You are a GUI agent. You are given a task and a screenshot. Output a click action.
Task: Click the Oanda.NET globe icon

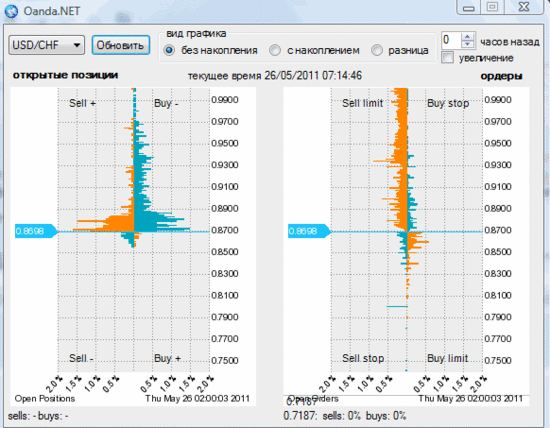click(x=11, y=11)
